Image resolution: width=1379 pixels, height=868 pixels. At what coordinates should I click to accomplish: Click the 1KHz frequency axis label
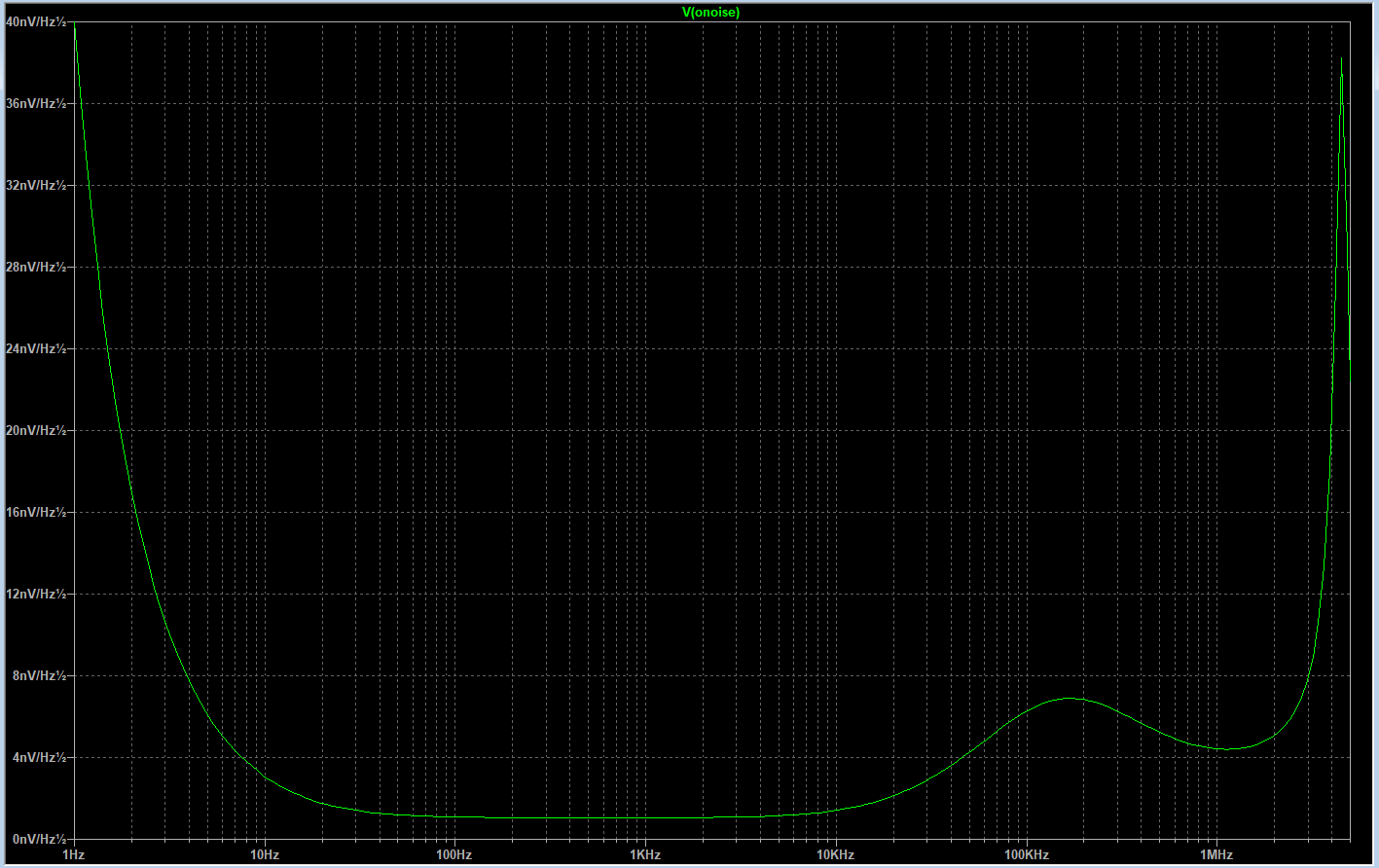pyautogui.click(x=645, y=855)
